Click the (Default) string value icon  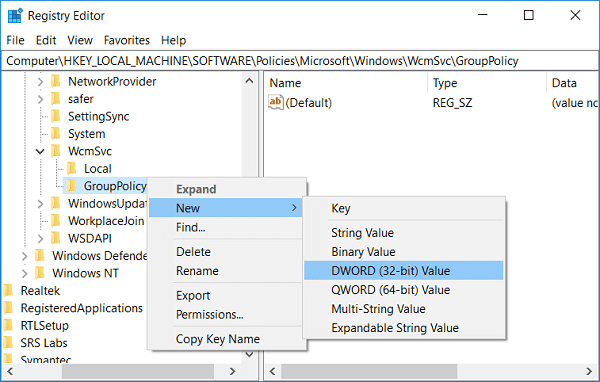coord(276,102)
